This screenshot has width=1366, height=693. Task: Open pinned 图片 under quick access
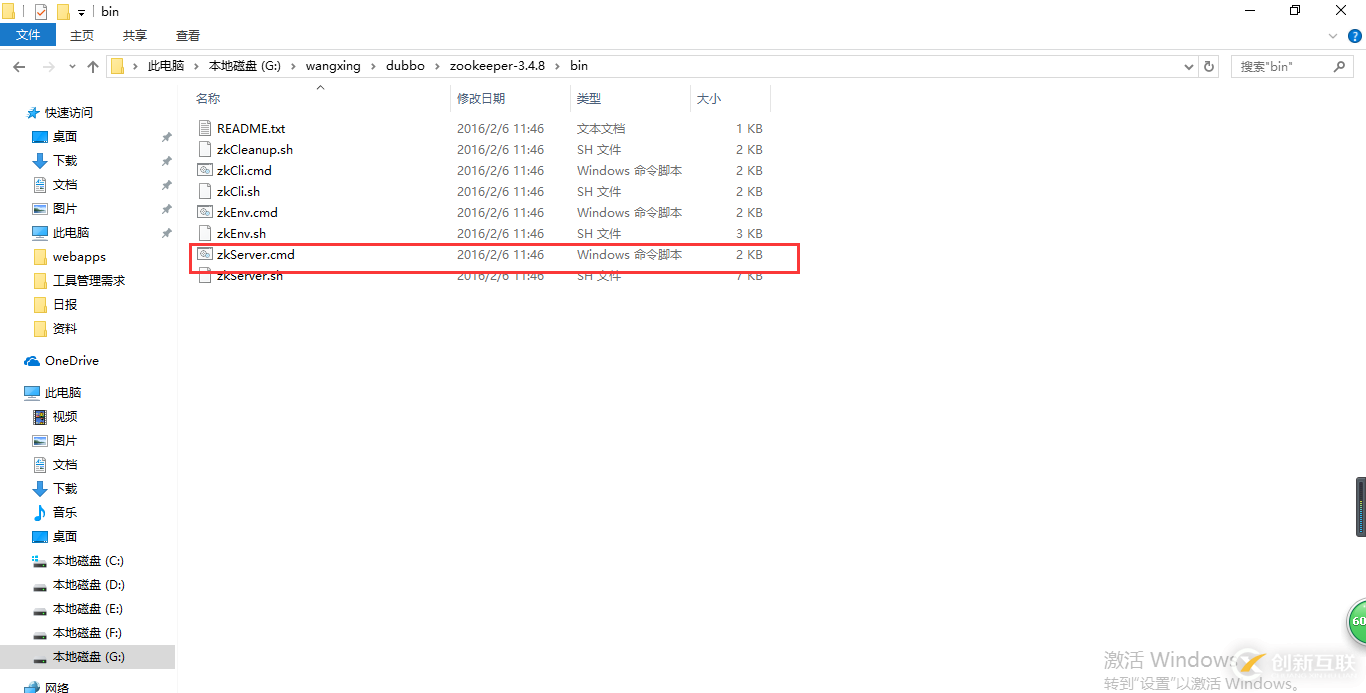click(x=65, y=209)
